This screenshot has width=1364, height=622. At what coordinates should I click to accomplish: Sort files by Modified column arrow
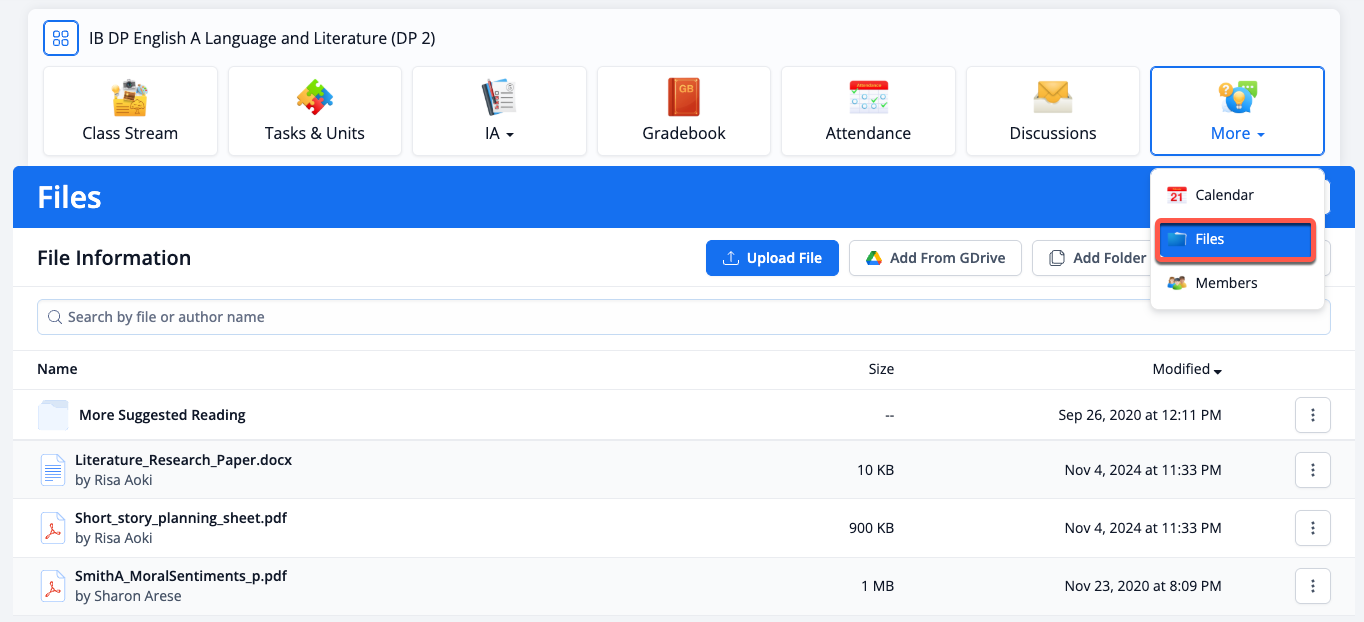coord(1218,371)
